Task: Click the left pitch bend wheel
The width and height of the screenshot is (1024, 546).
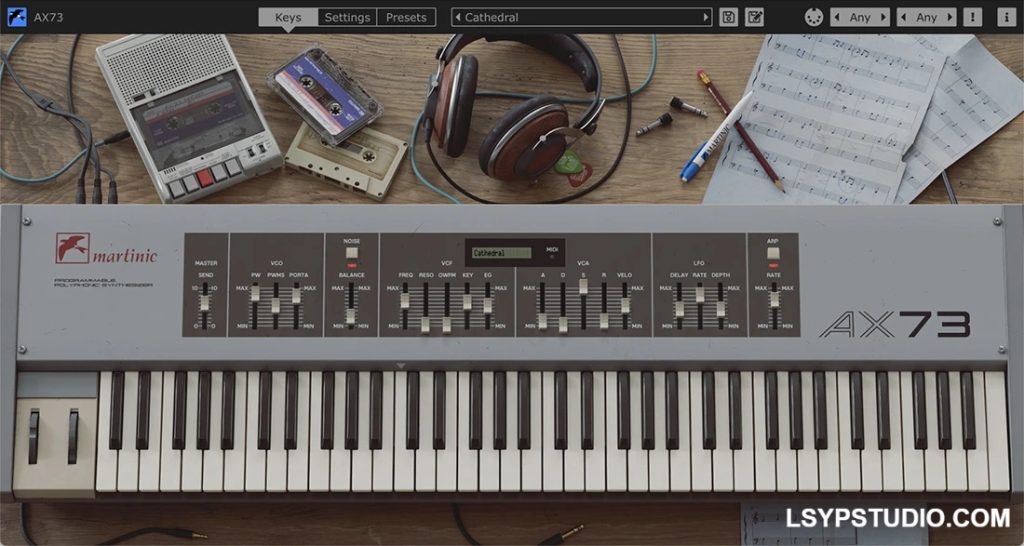Action: pos(33,437)
